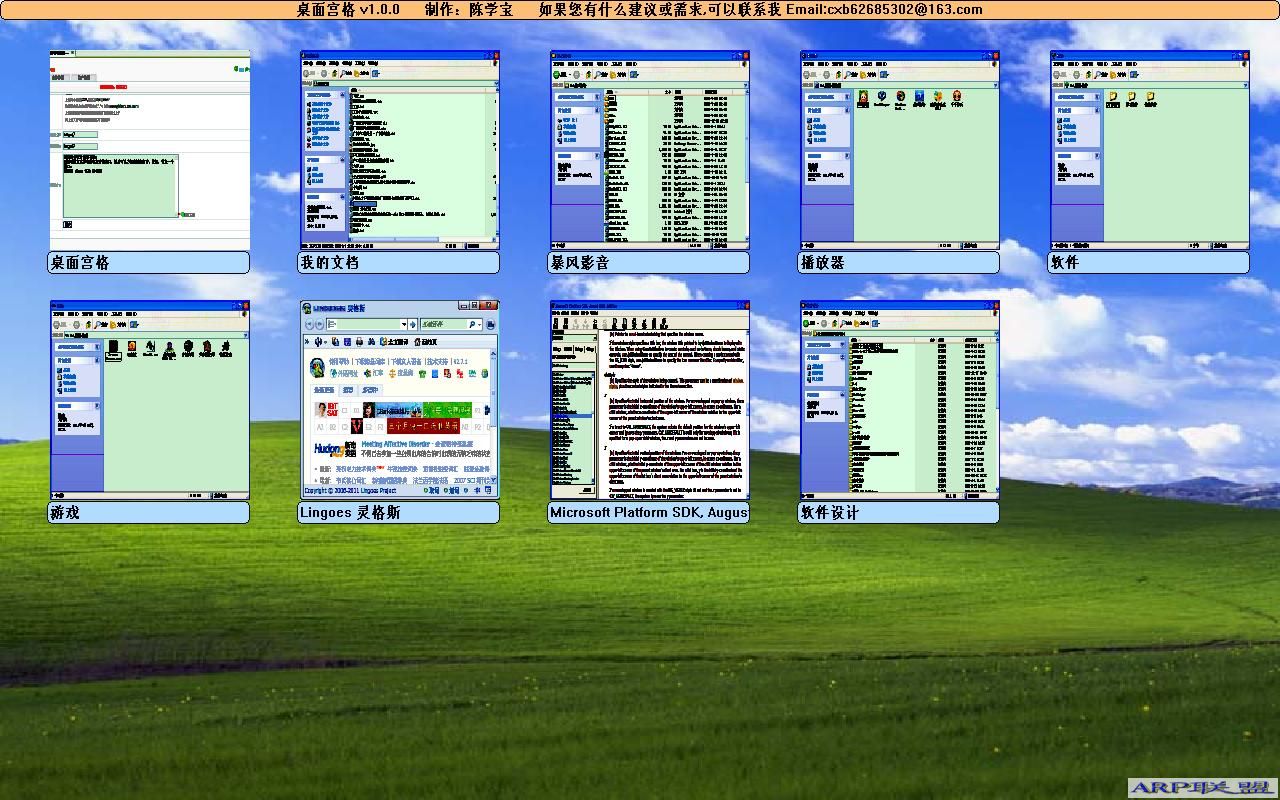Image resolution: width=1280 pixels, height=800 pixels.
Task: Click the 软件 caption label
Action: pyautogui.click(x=1149, y=262)
